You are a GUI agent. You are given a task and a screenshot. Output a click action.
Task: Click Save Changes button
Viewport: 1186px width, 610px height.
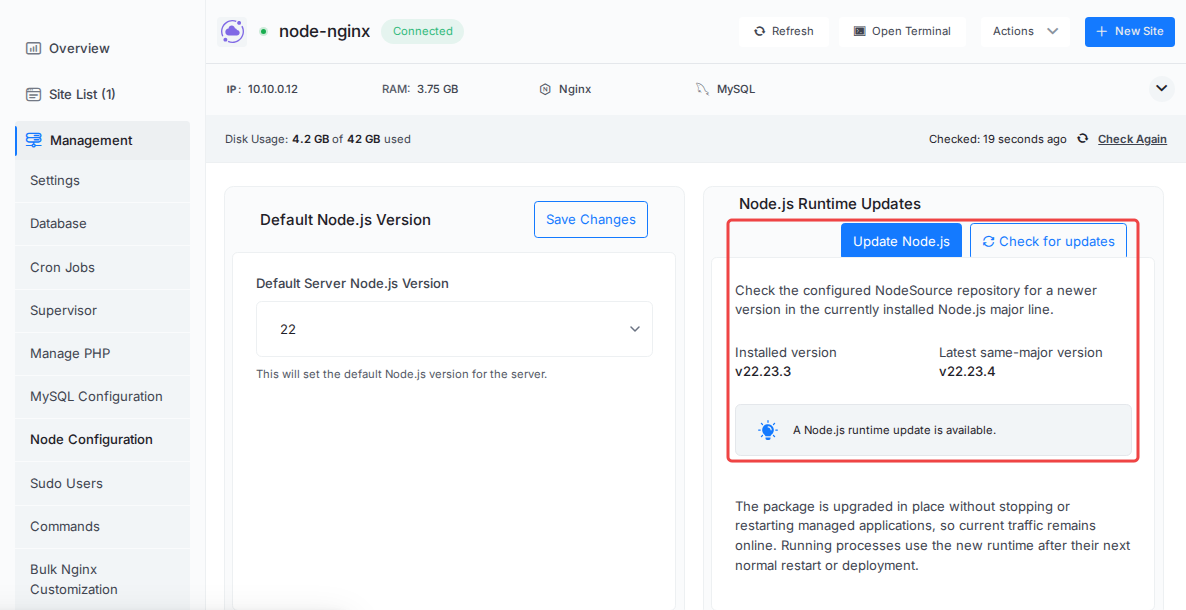(591, 219)
